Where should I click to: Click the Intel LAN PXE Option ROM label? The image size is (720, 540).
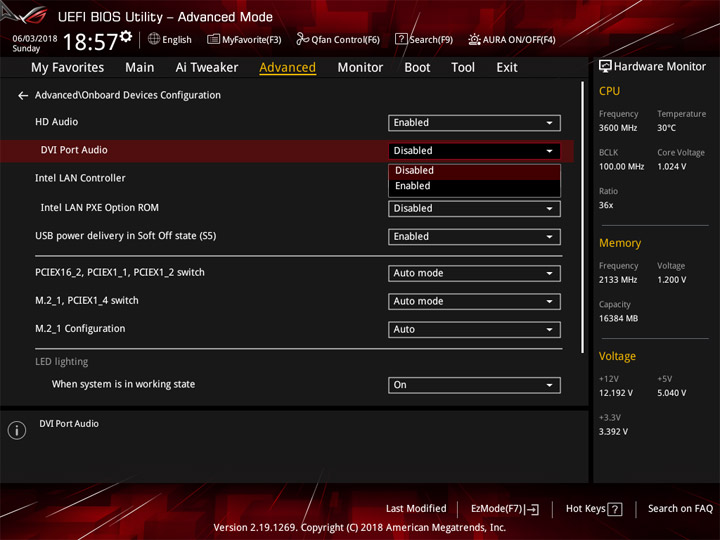coord(100,208)
